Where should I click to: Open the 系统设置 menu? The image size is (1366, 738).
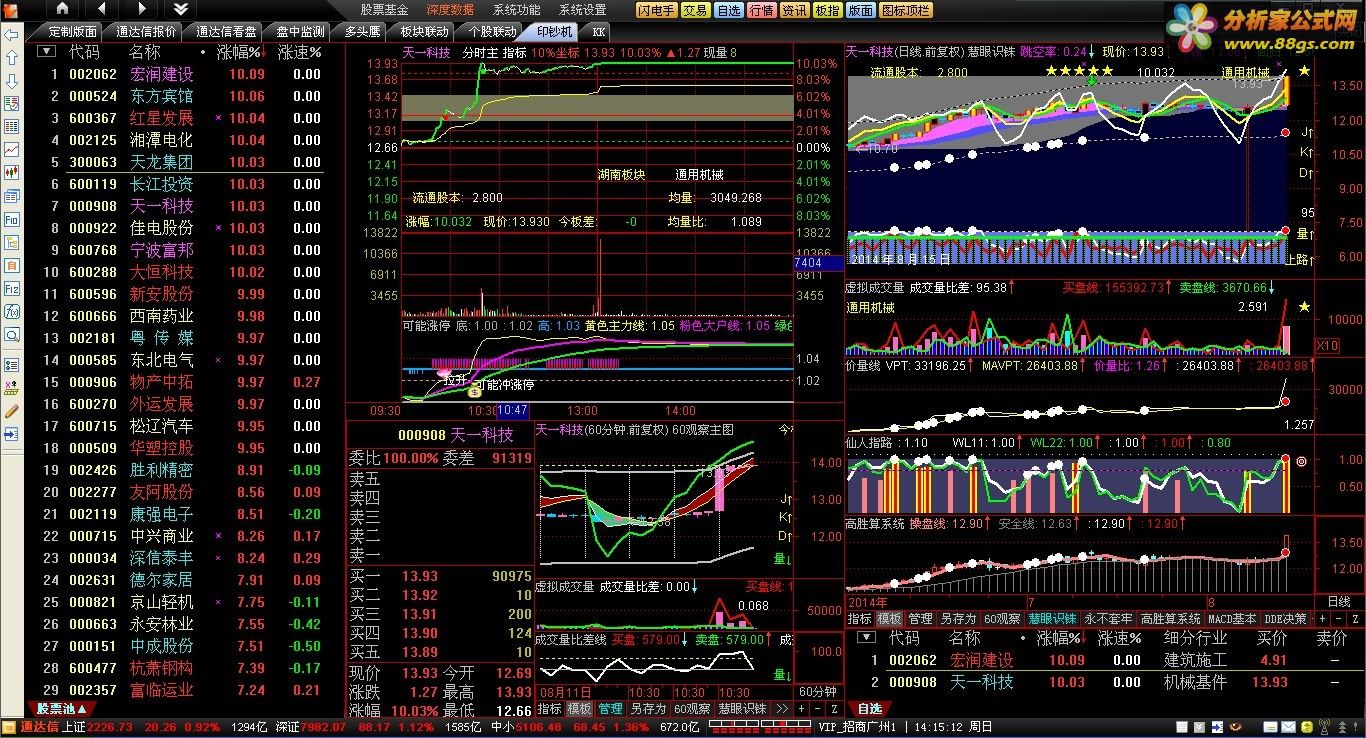click(582, 9)
